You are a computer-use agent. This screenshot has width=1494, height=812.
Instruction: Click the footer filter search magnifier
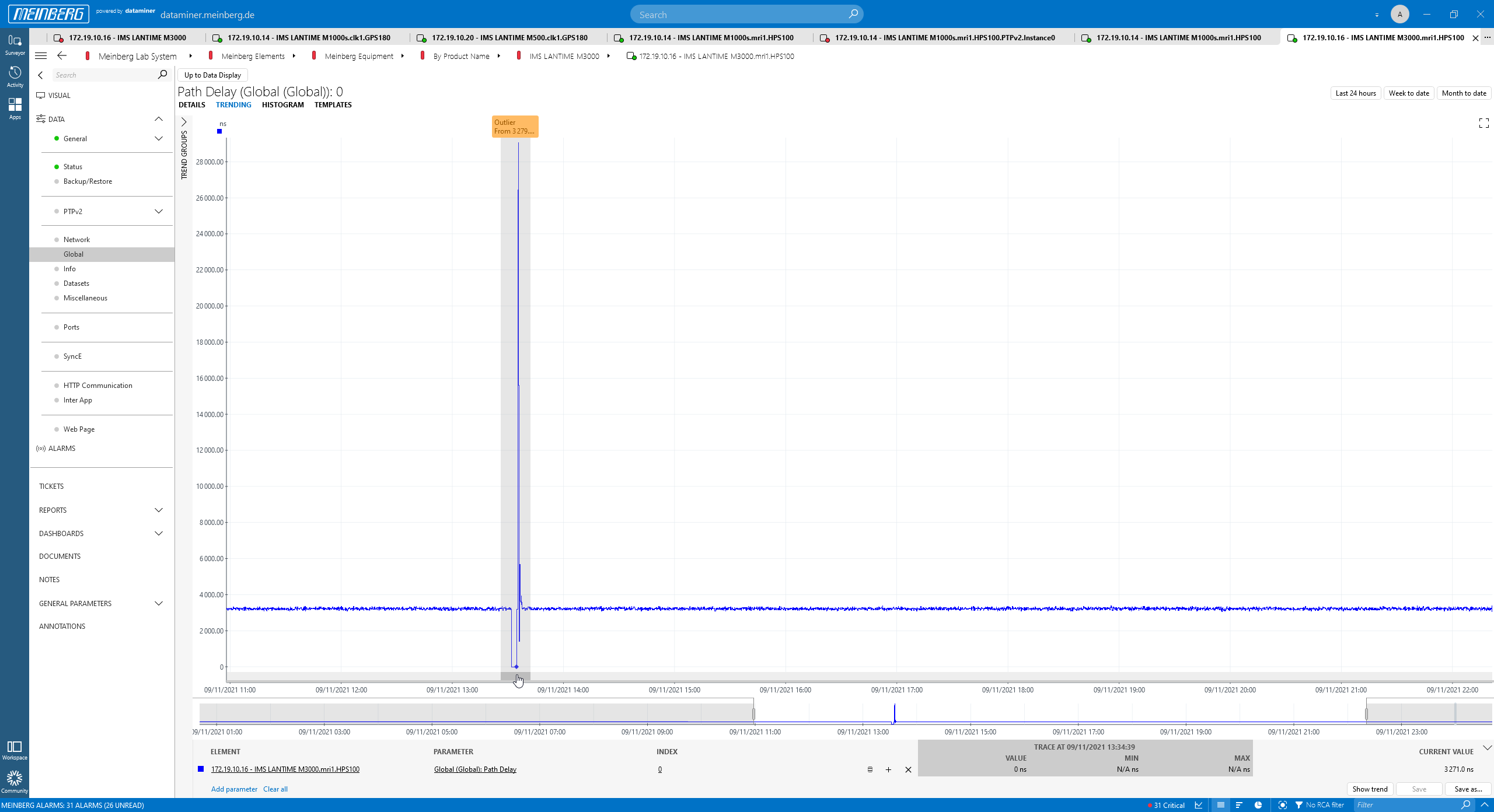pos(1465,805)
